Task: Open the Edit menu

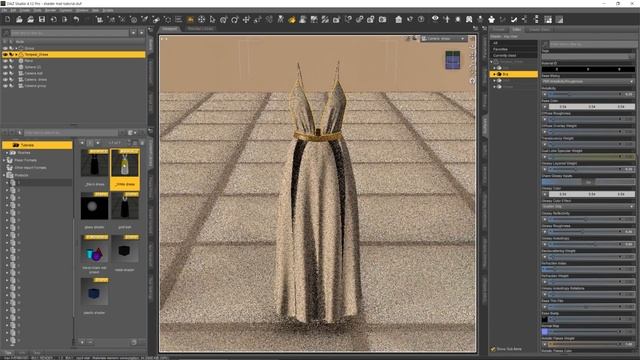Action: point(13,10)
